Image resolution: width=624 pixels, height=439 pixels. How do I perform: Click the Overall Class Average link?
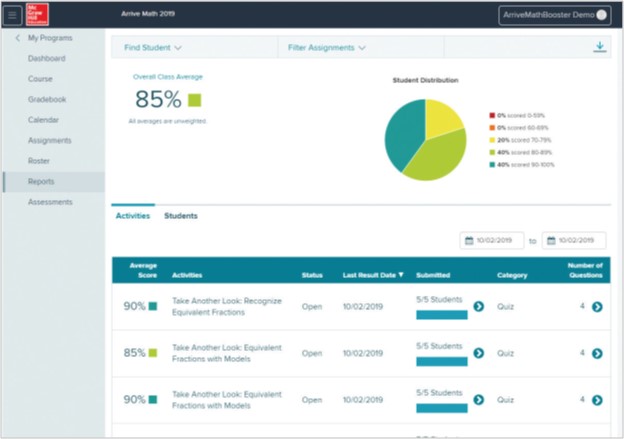[168, 77]
